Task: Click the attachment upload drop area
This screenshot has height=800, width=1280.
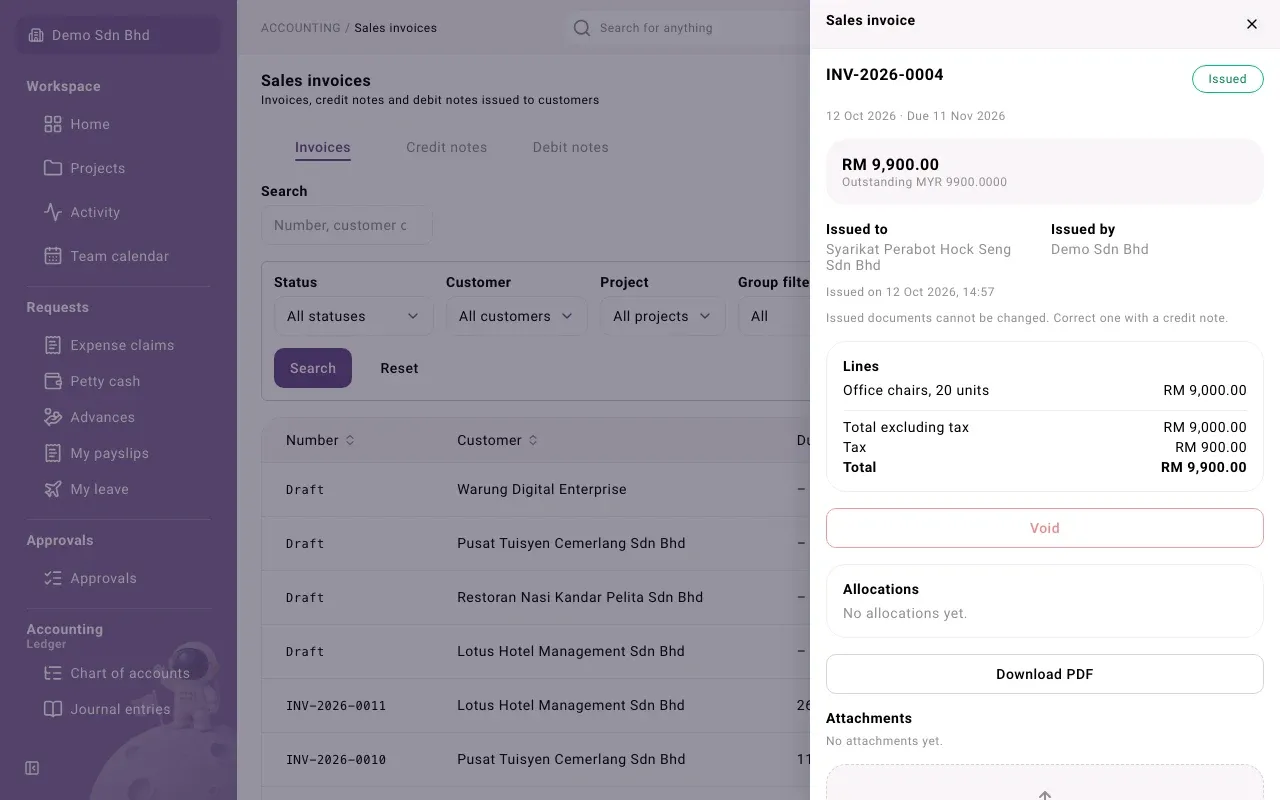Action: [x=1045, y=783]
